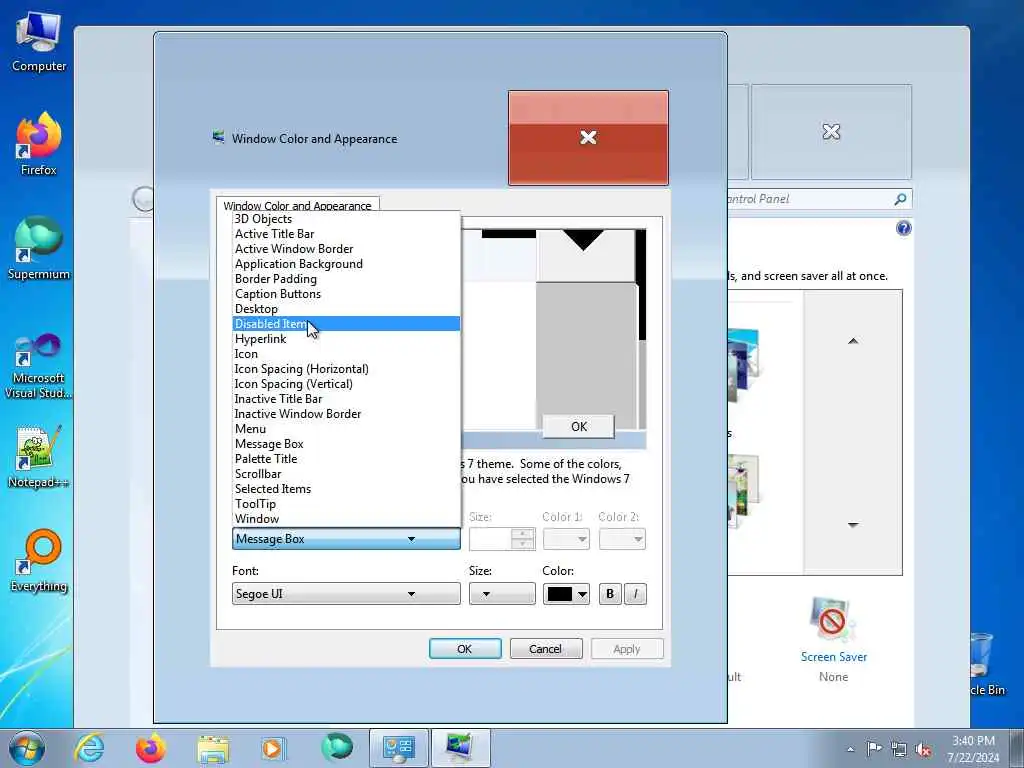Select 'Inactive Title Bar' entry
The height and width of the screenshot is (768, 1024).
coord(346,399)
